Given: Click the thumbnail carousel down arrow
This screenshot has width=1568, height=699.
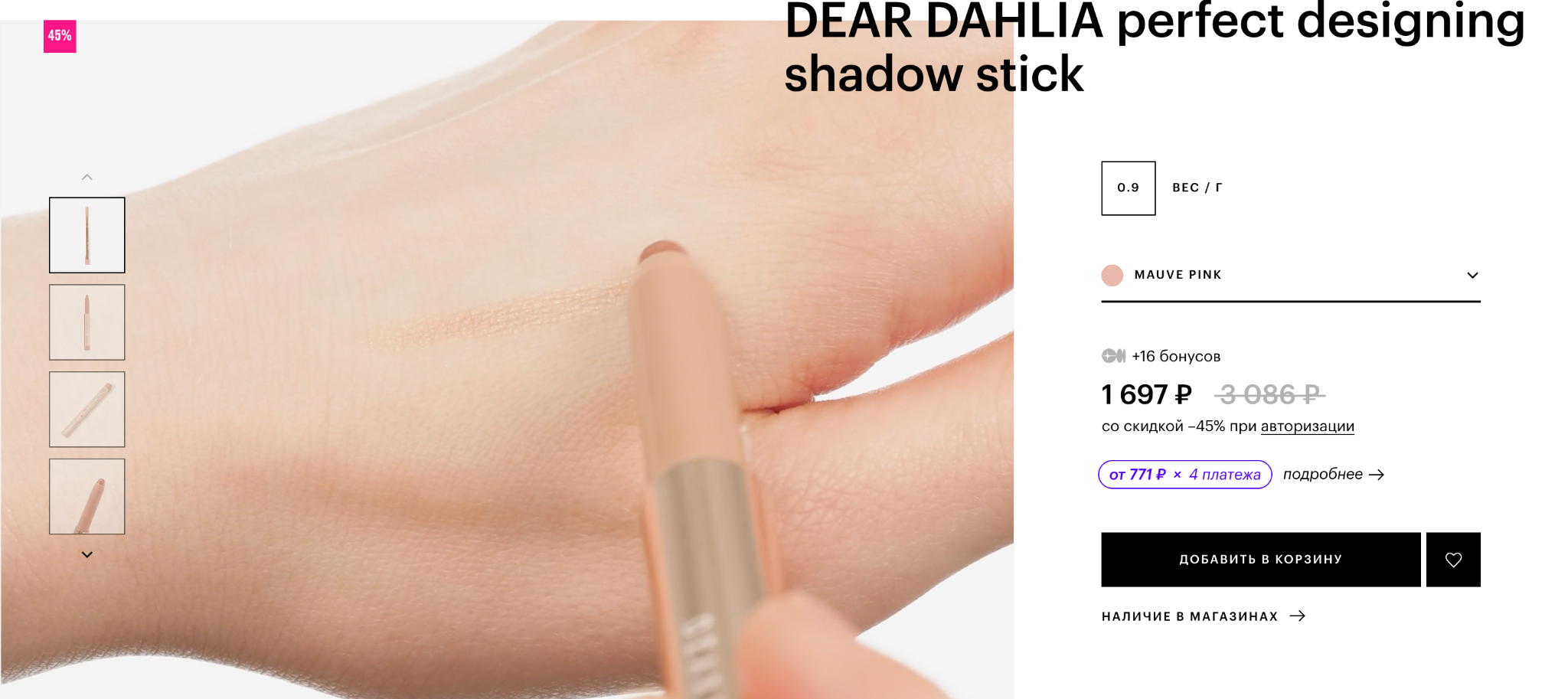Looking at the screenshot, I should [87, 554].
